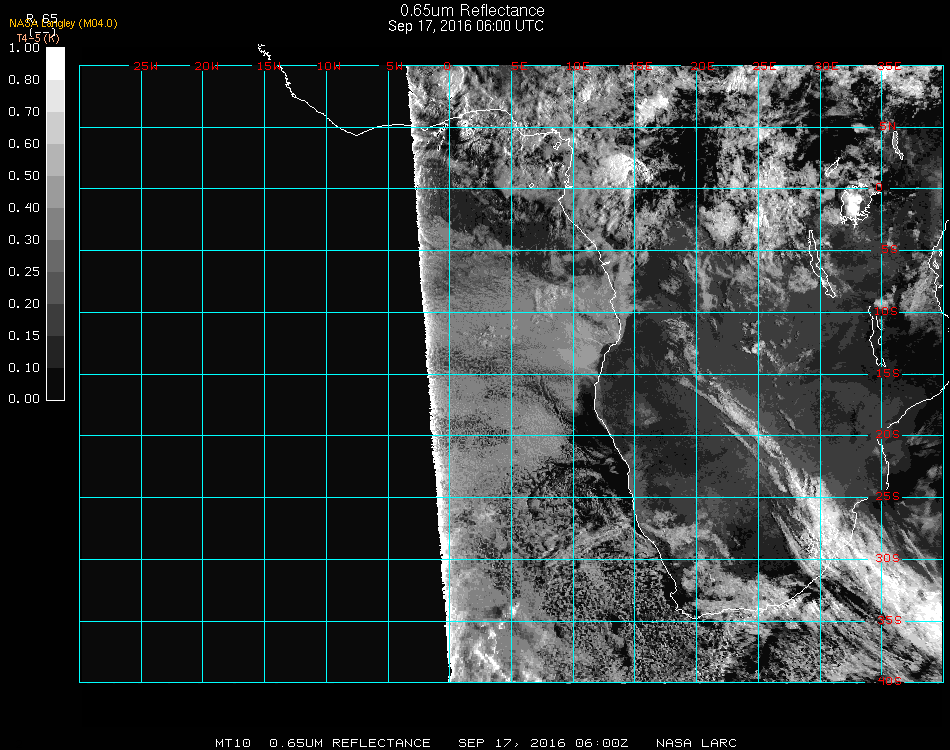Click the white 1.00 swatch atop the colorbar
The image size is (950, 750).
pos(56,56)
